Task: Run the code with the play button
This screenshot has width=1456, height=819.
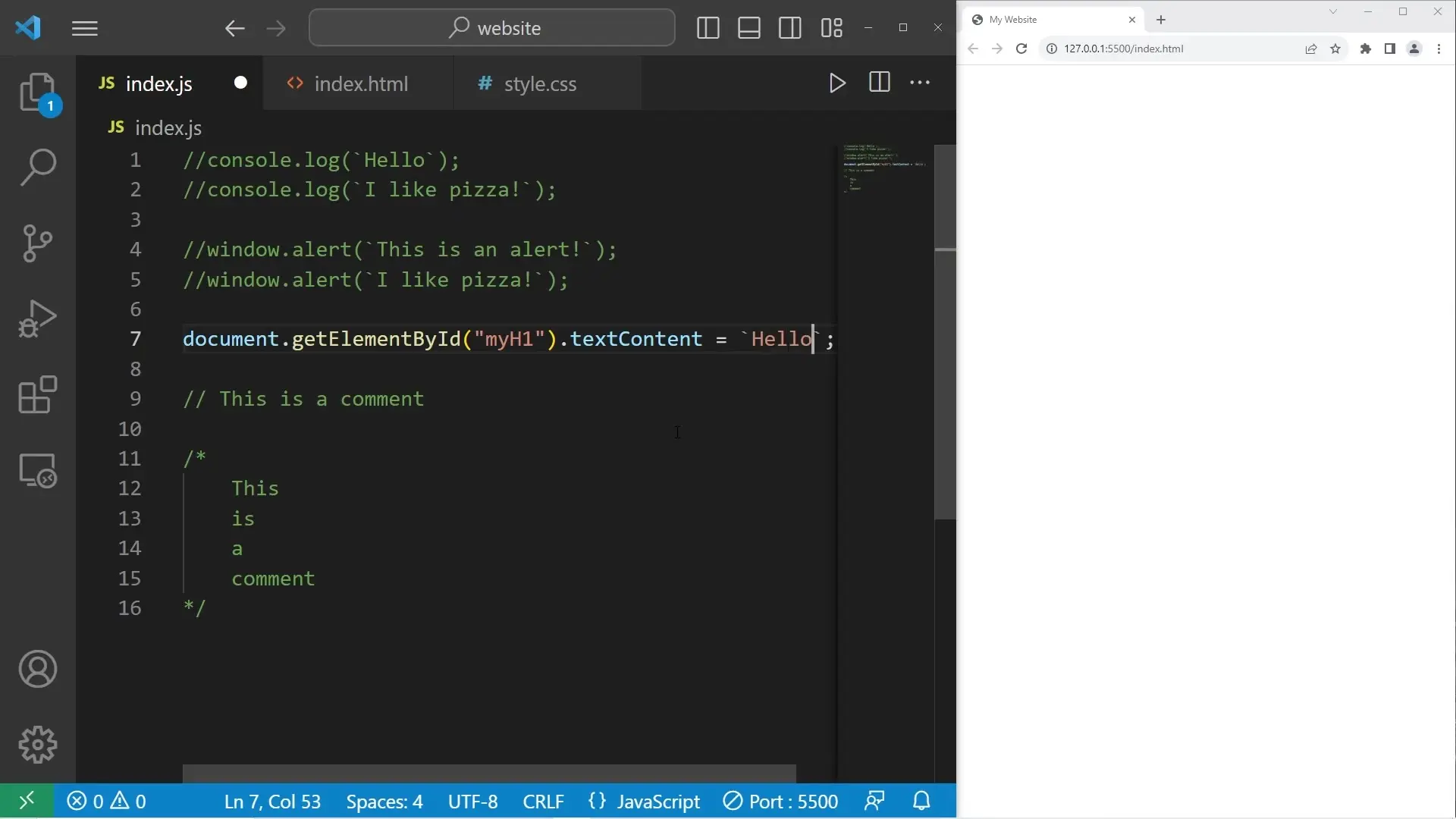Action: pos(837,83)
